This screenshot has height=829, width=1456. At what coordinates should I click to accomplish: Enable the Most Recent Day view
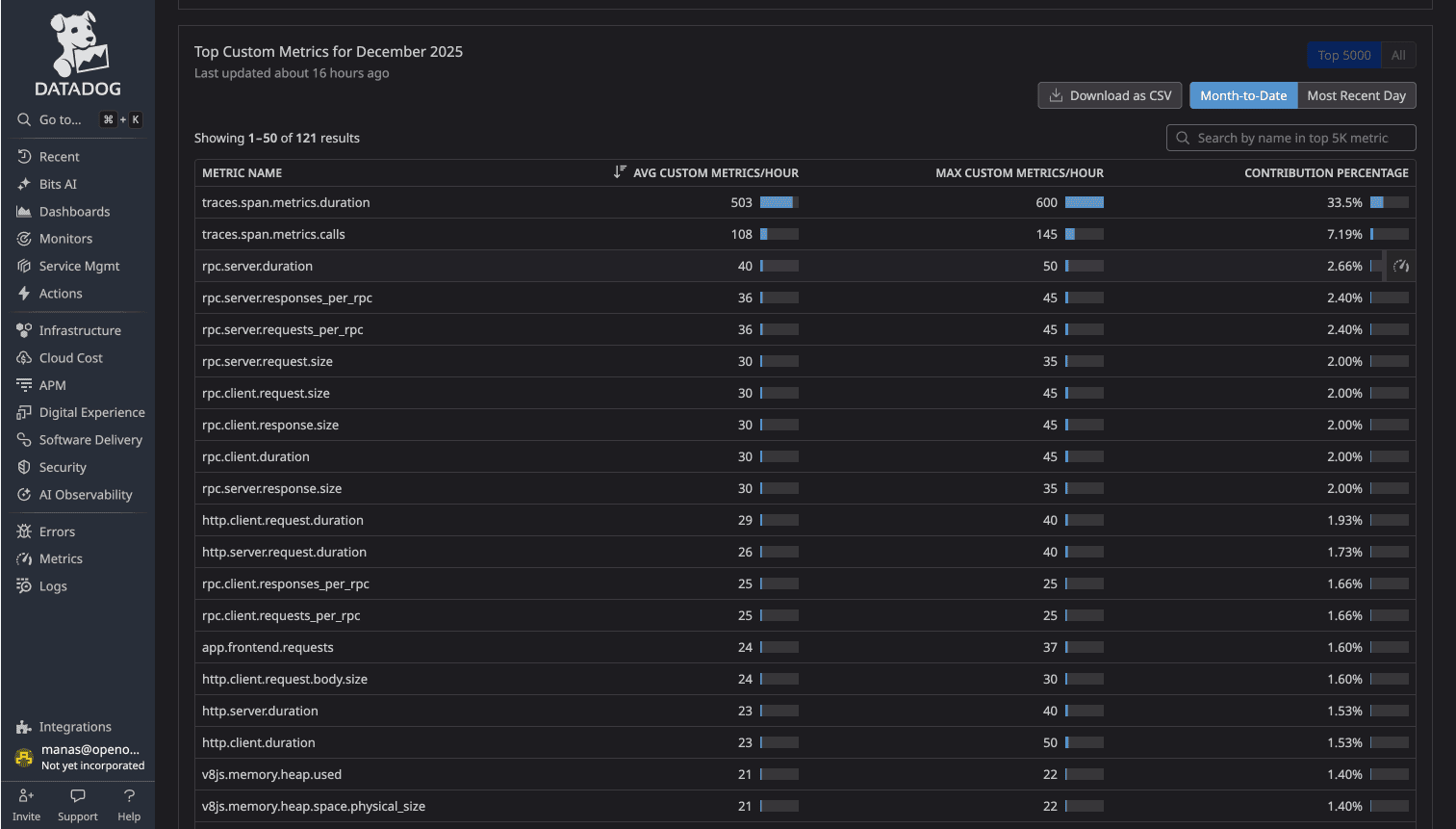point(1357,94)
